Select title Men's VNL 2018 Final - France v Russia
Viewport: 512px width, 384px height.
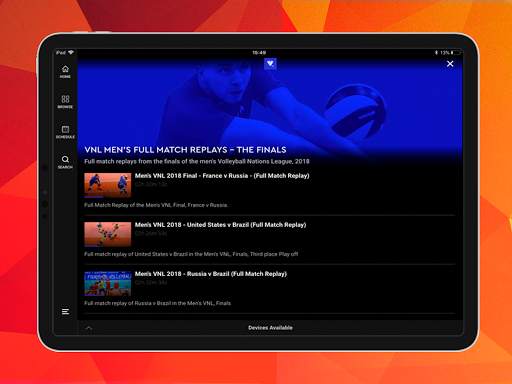coord(222,176)
